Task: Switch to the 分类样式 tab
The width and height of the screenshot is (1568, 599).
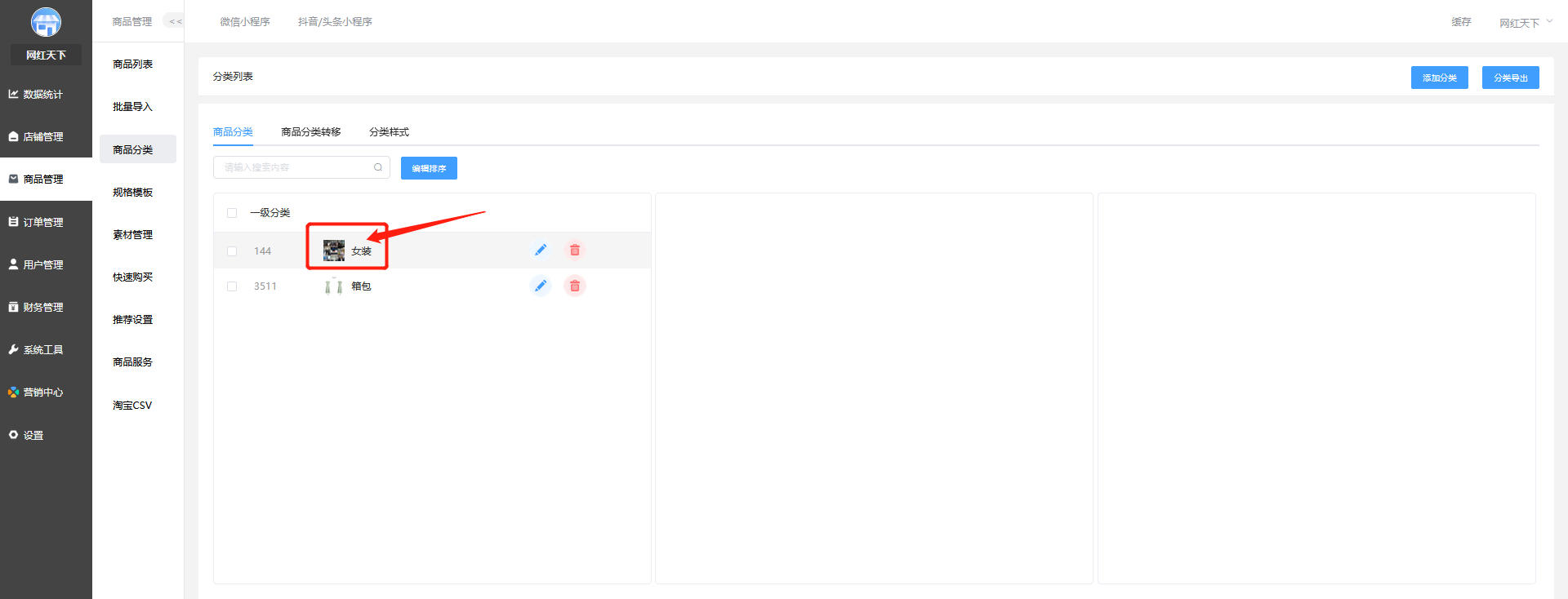Action: pyautogui.click(x=389, y=132)
